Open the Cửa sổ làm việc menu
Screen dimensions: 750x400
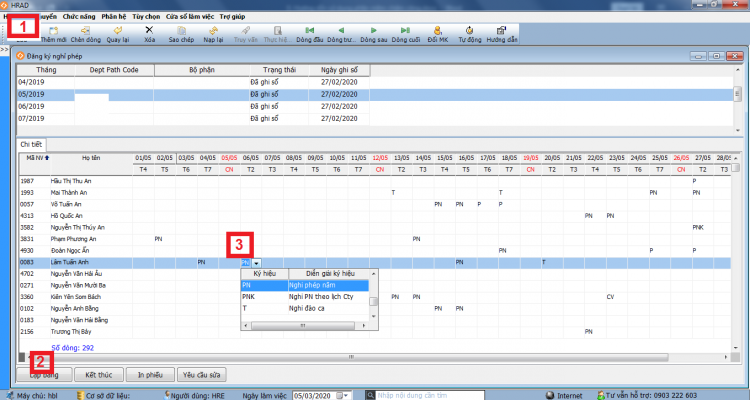[190, 16]
